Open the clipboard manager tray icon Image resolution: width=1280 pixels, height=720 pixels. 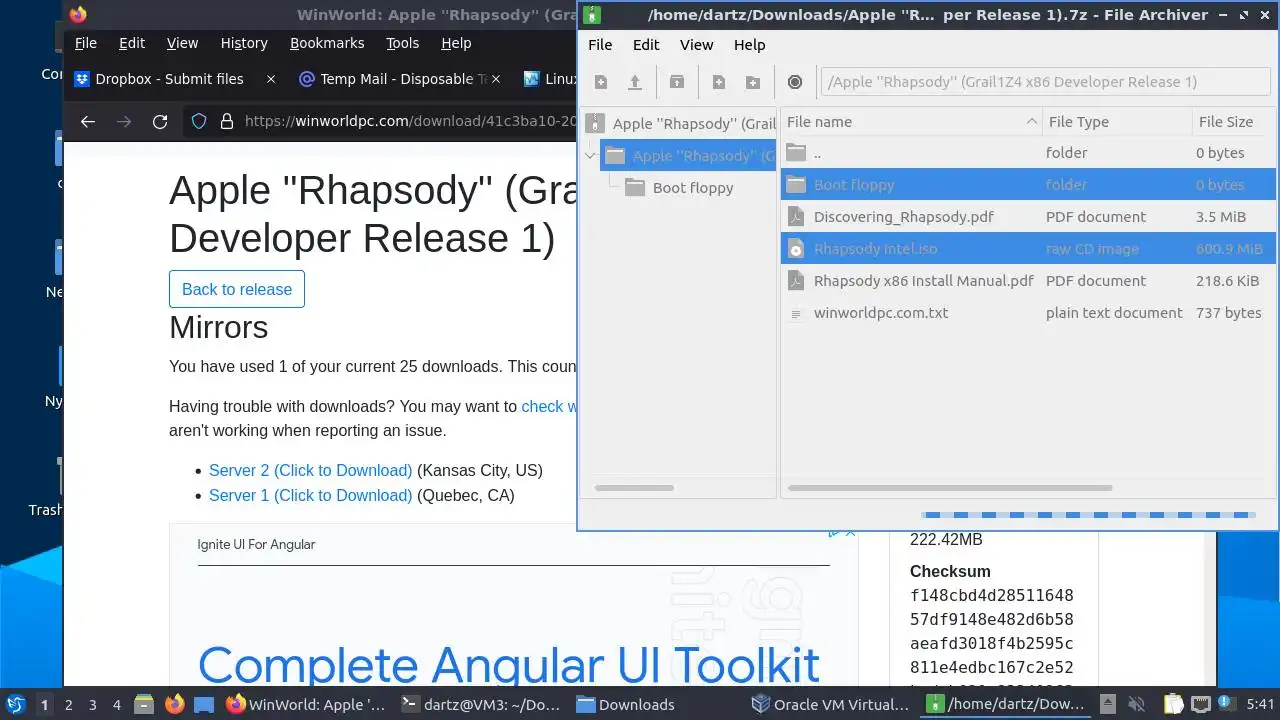click(1172, 704)
